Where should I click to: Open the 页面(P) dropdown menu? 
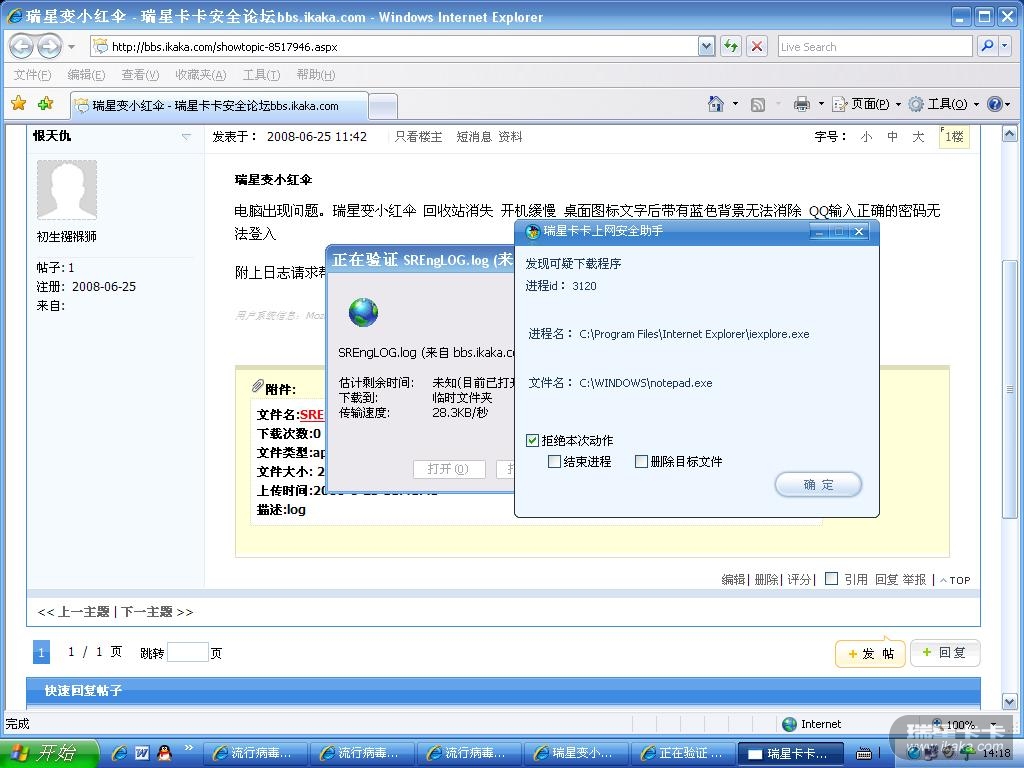866,104
